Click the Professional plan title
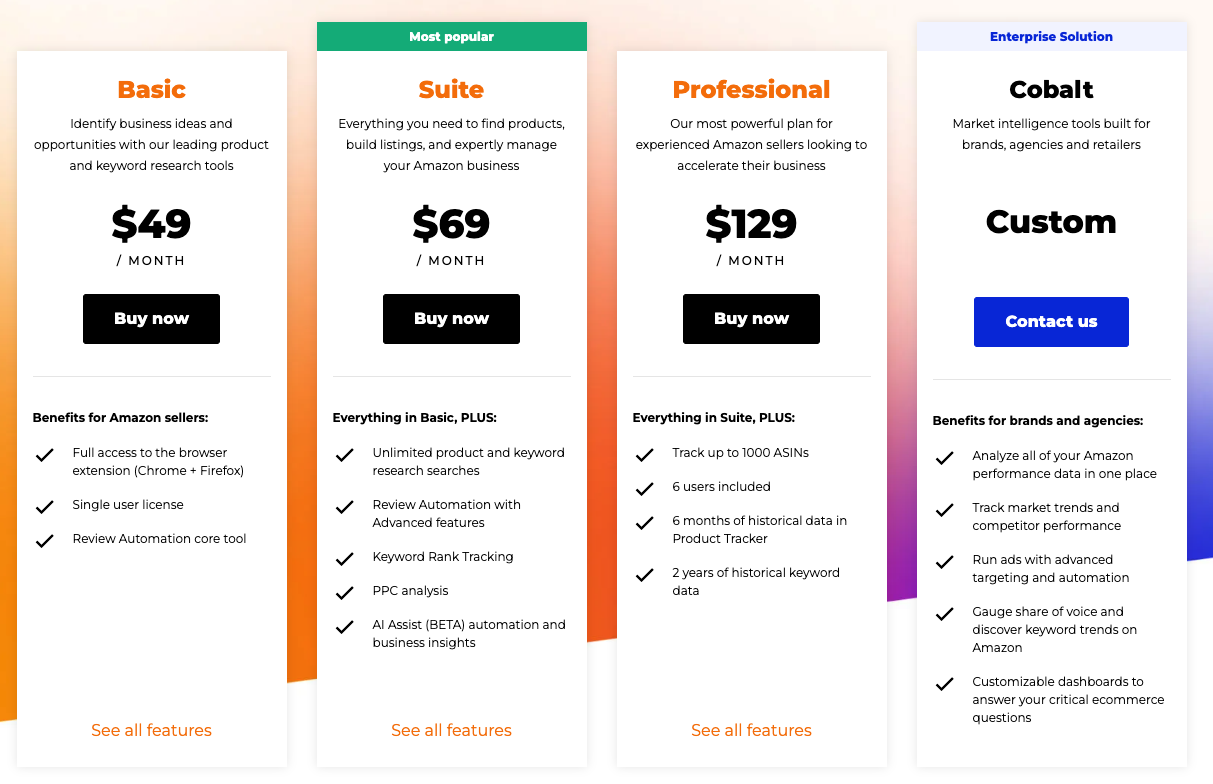The height and width of the screenshot is (784, 1213). pyautogui.click(x=751, y=90)
